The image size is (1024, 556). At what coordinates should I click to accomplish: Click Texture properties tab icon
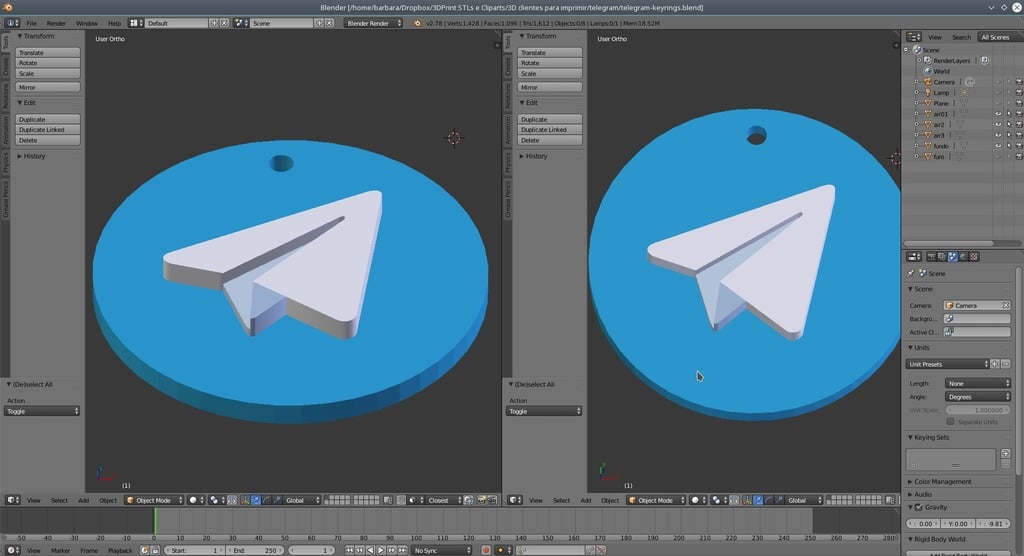tap(974, 257)
